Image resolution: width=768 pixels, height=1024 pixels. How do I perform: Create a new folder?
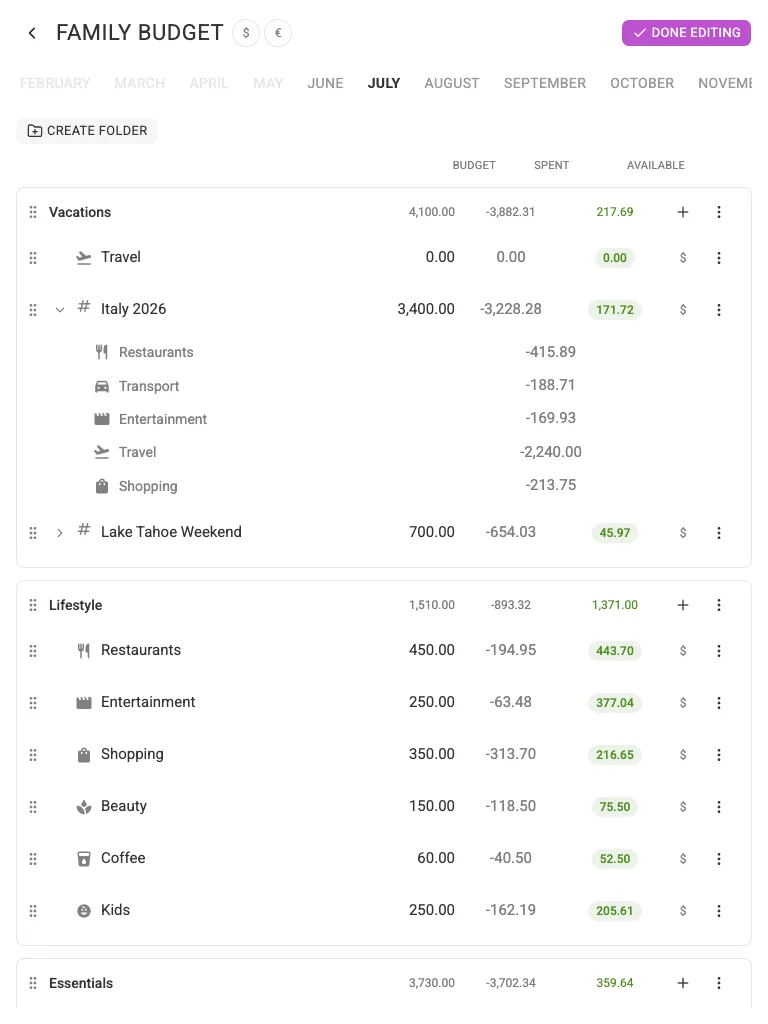[x=87, y=131]
